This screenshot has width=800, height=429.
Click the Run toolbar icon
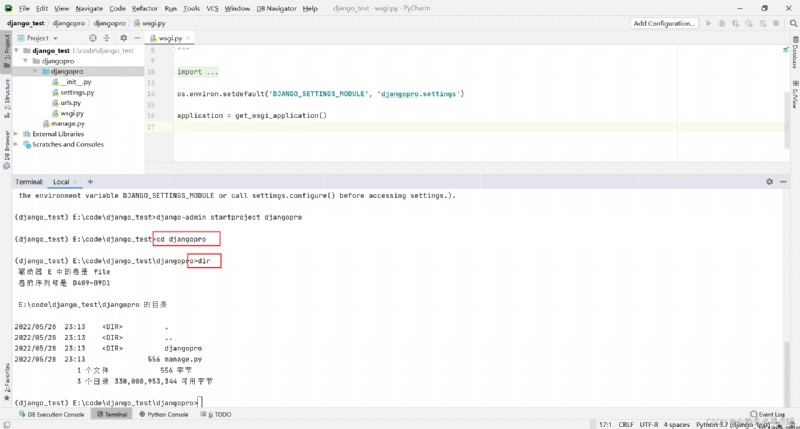click(709, 23)
